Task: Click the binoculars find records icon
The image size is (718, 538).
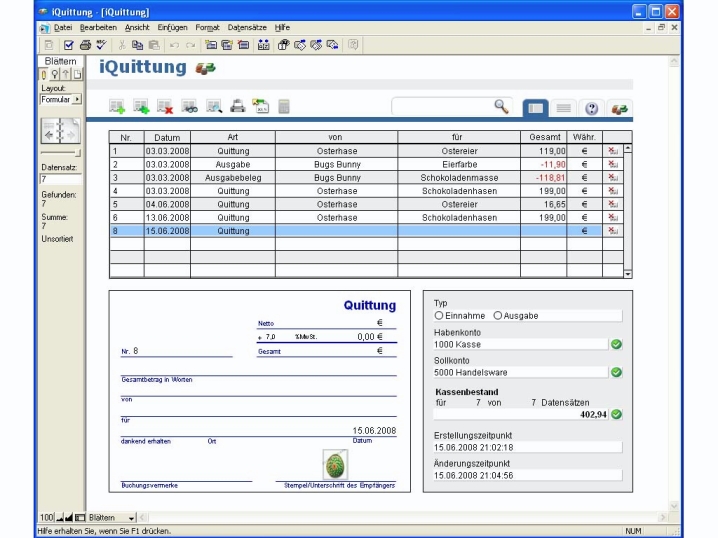Action: (189, 106)
